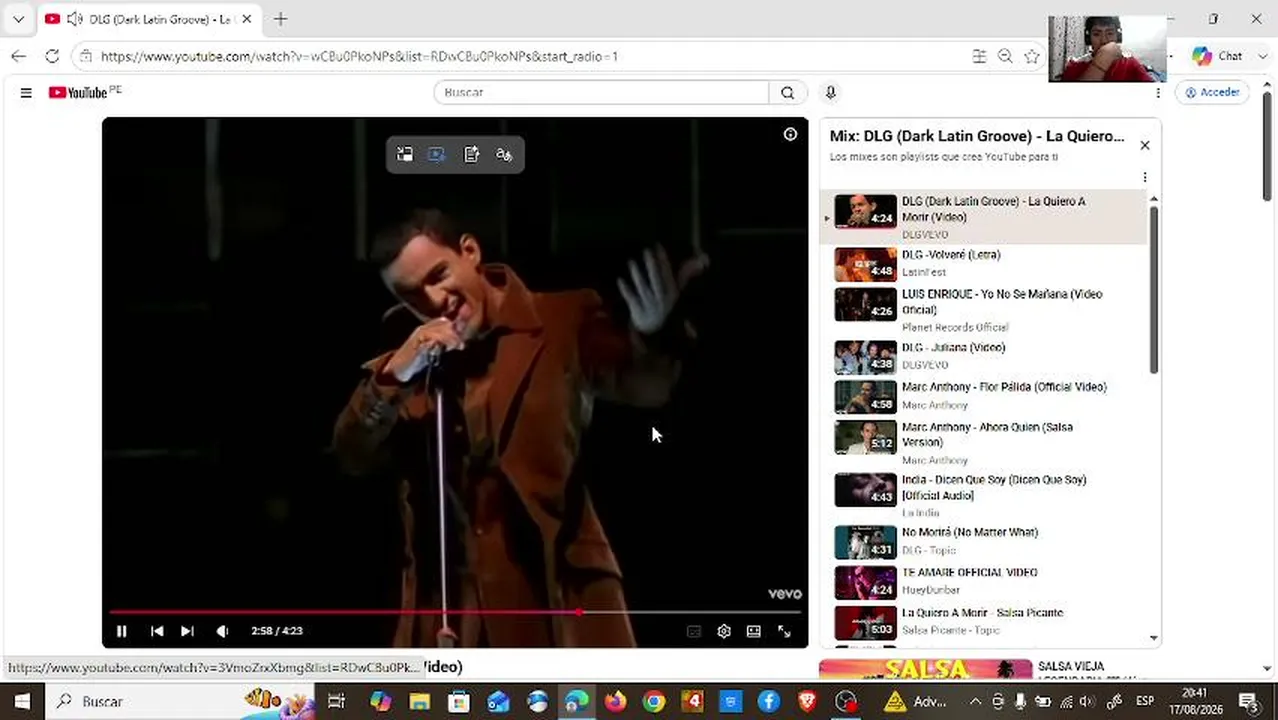Open a new browser tab
1278x720 pixels.
pyautogui.click(x=281, y=19)
